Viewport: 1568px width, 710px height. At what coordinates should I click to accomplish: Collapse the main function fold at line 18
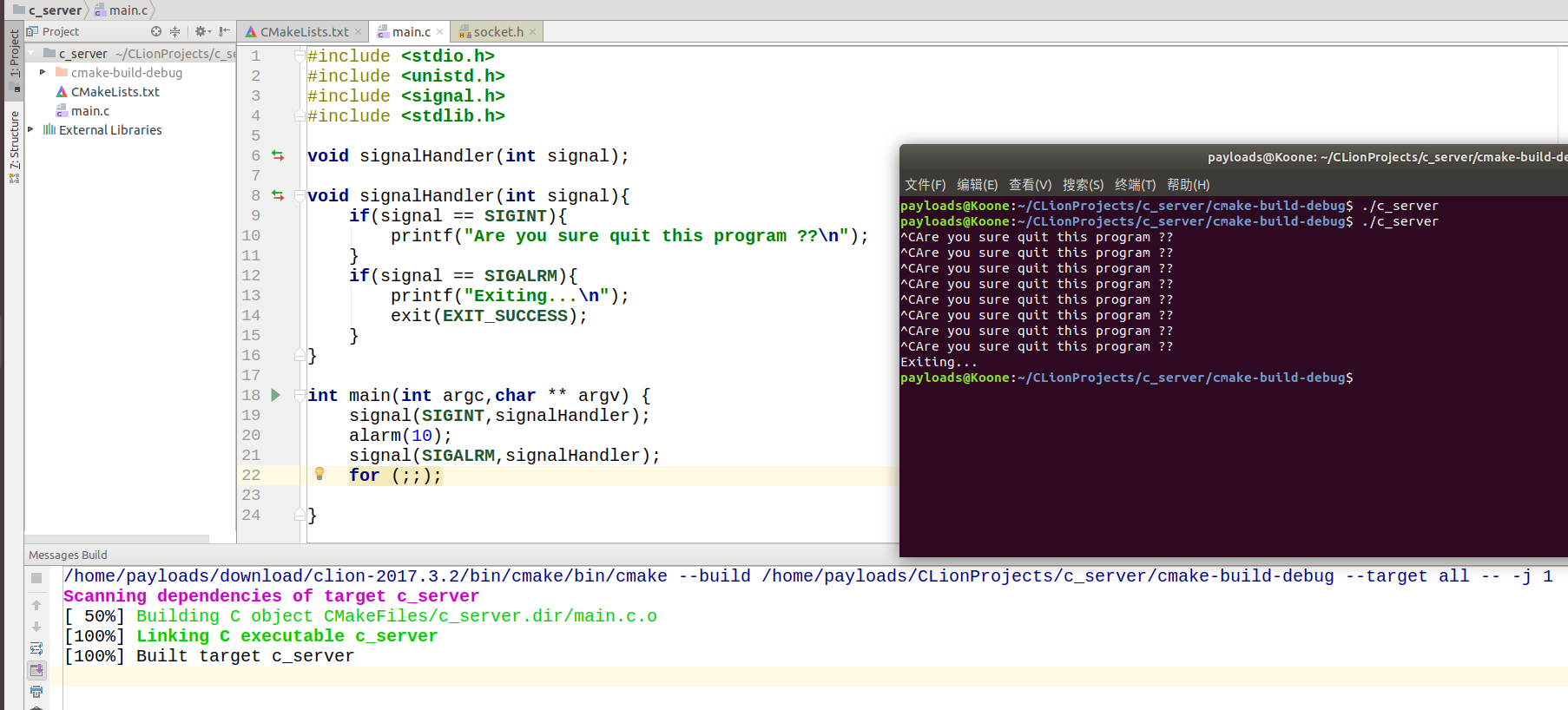click(300, 395)
